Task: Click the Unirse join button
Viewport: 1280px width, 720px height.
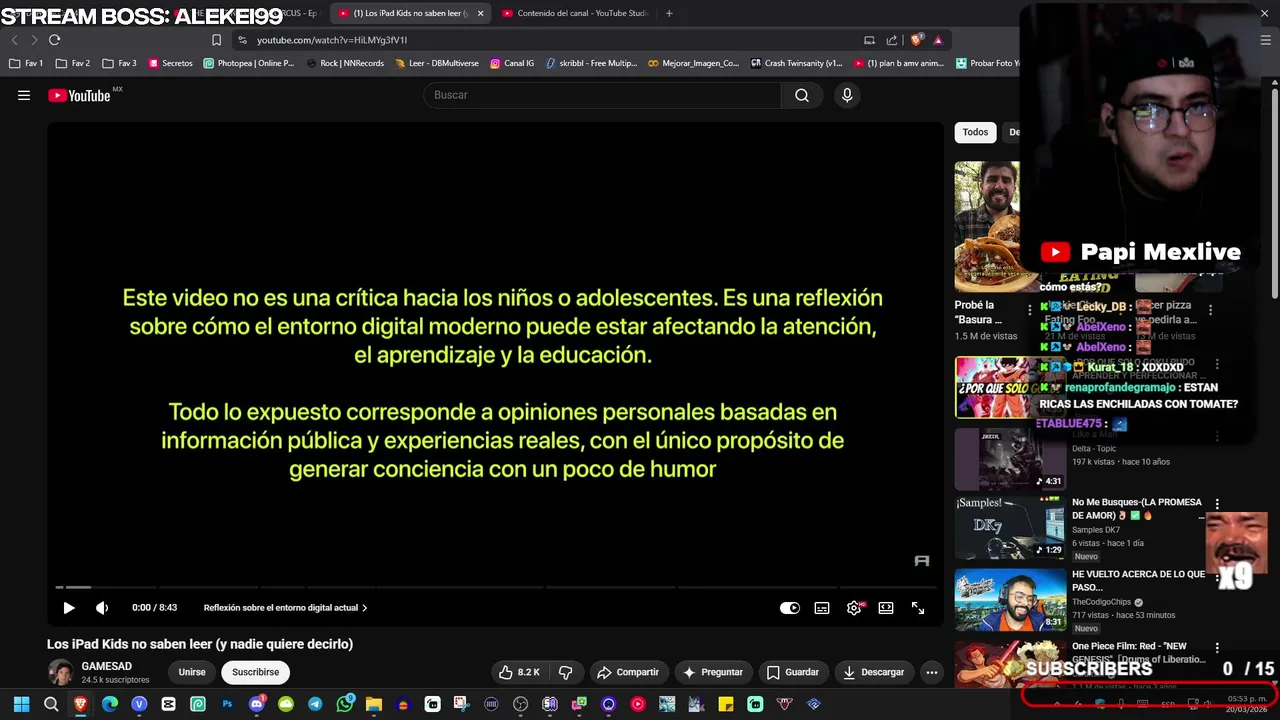Action: (x=192, y=672)
